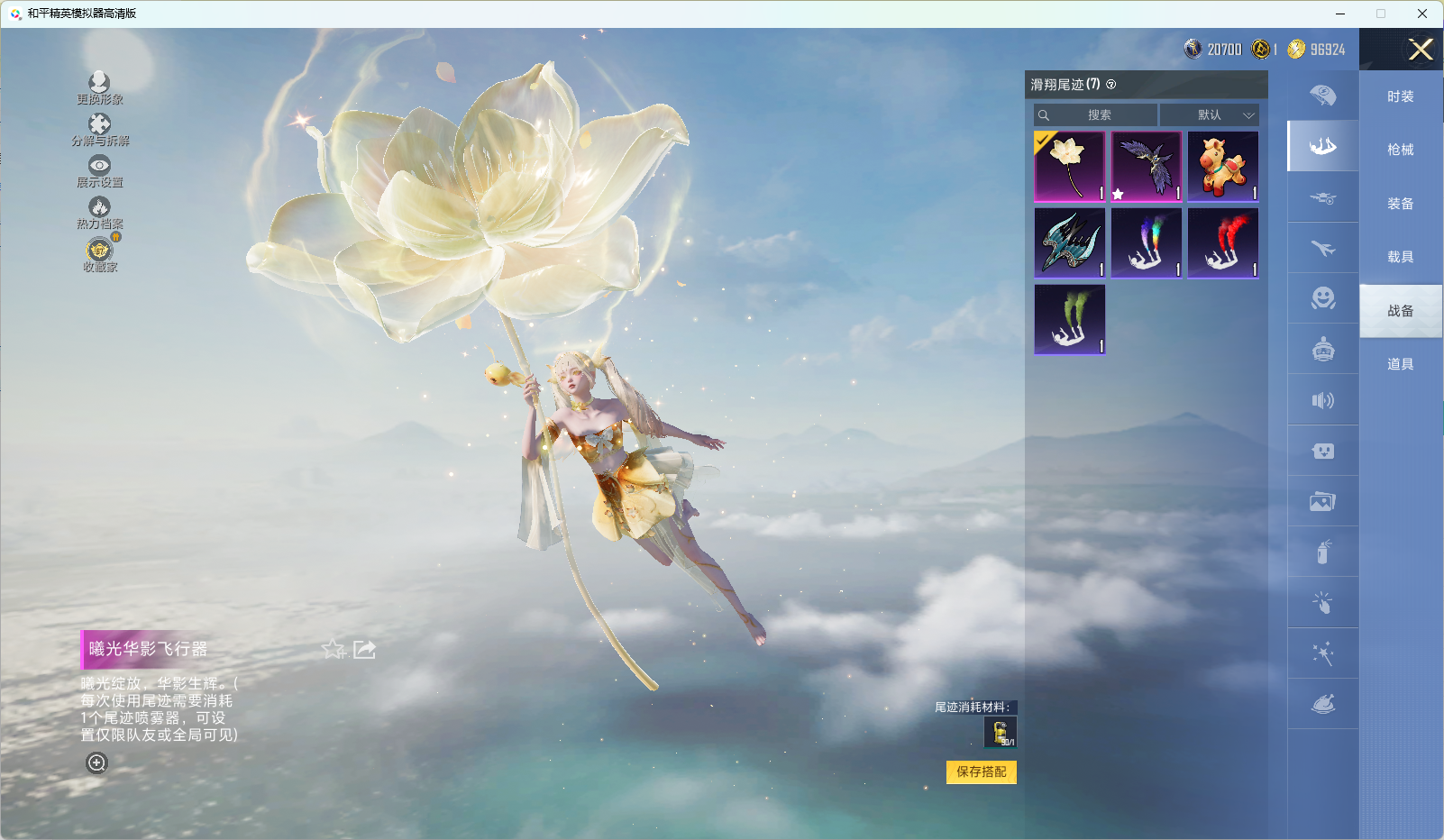Open the chat sticker face icon
This screenshot has width=1444, height=840.
[1323, 451]
